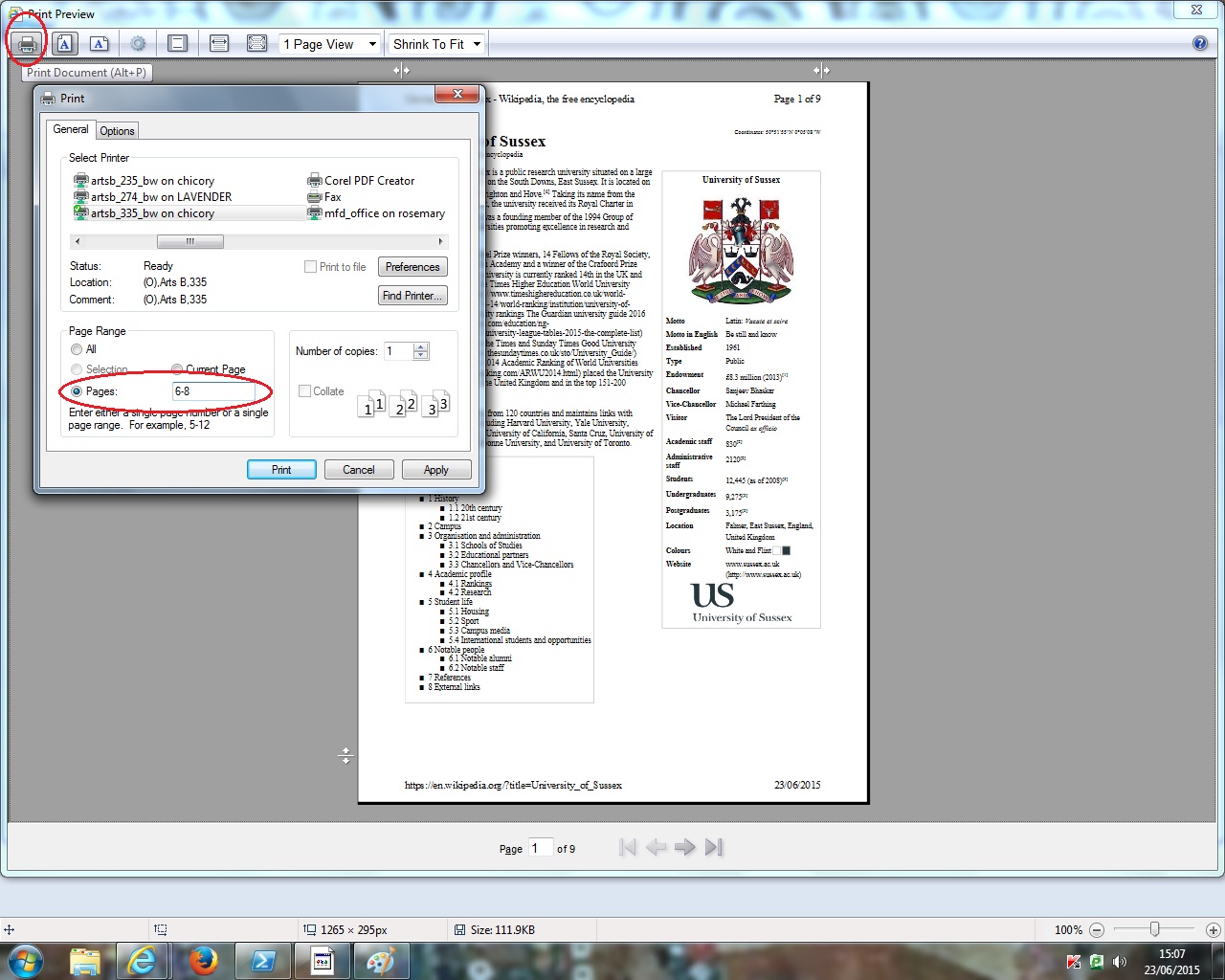Click the Print button in dialog

(281, 470)
